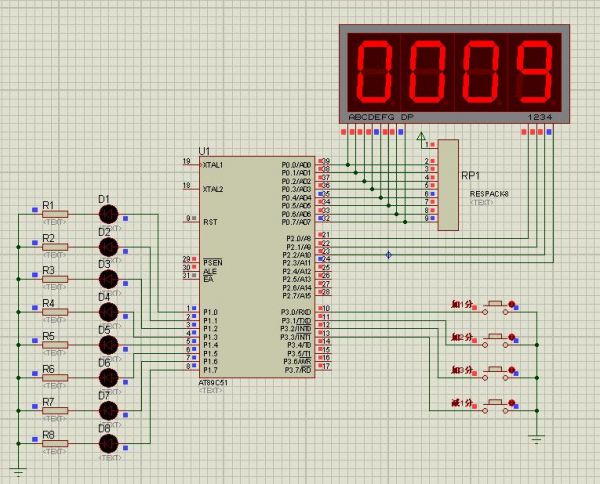Screen dimensions: 600x484
Task: Click the D4 LED component
Action: 107,311
